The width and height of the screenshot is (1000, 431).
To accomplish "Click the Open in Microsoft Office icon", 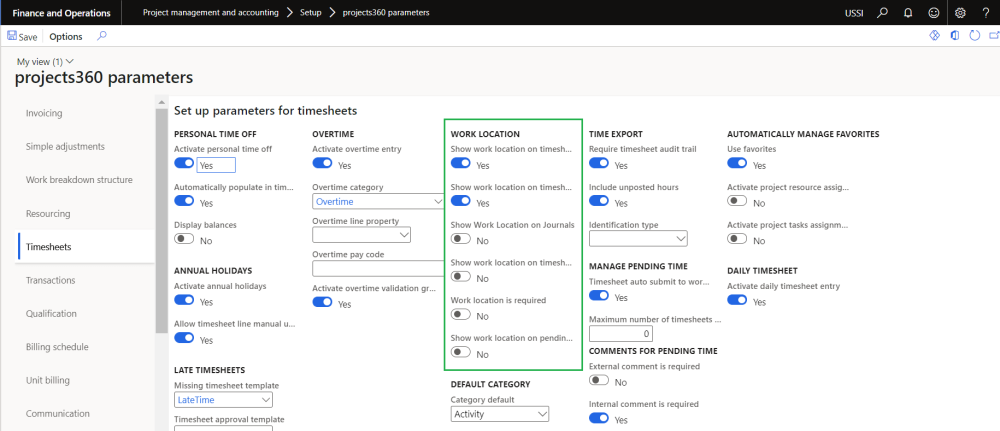I will coord(954,36).
